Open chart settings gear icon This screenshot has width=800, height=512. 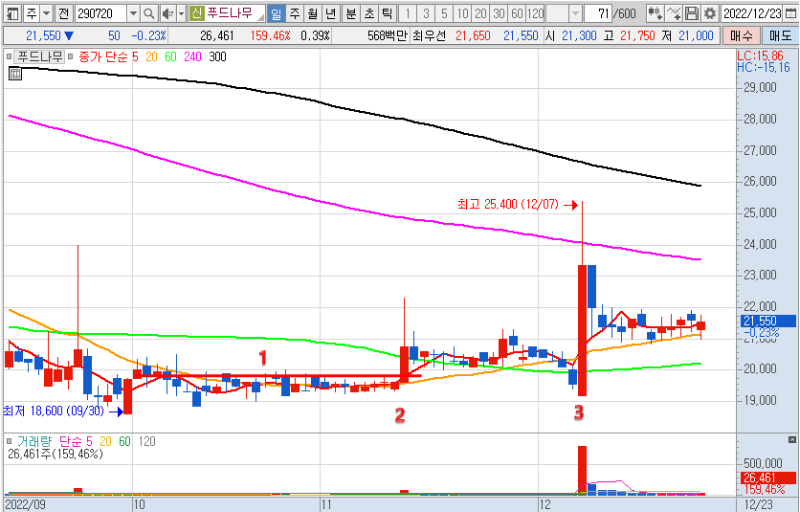[710, 13]
